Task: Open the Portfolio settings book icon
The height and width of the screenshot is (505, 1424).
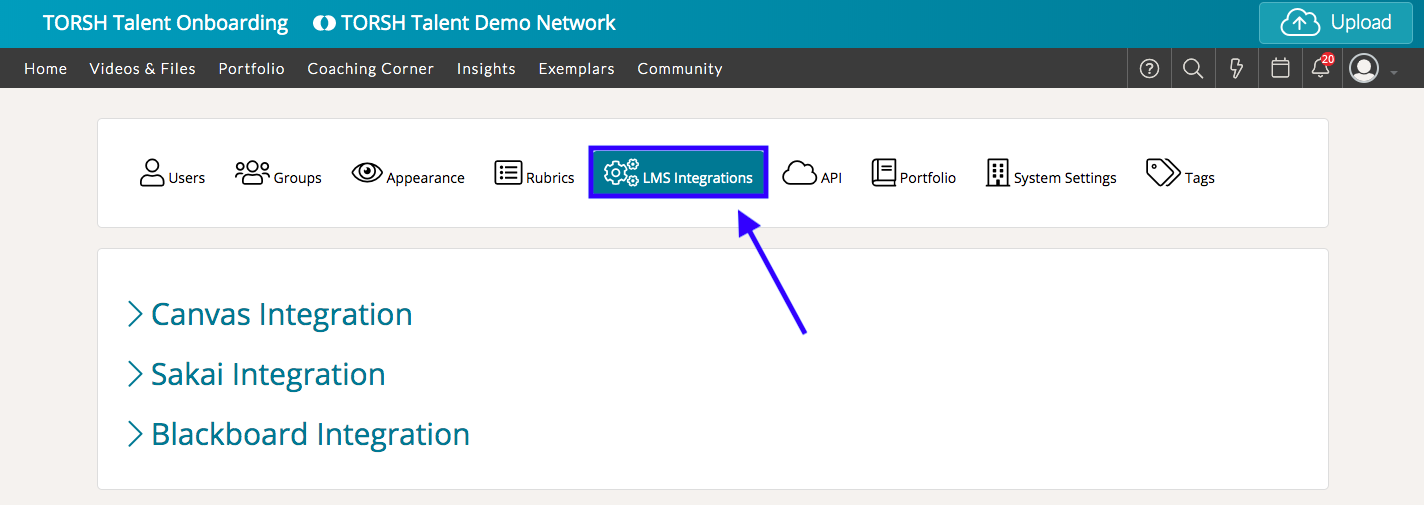Action: [x=914, y=174]
